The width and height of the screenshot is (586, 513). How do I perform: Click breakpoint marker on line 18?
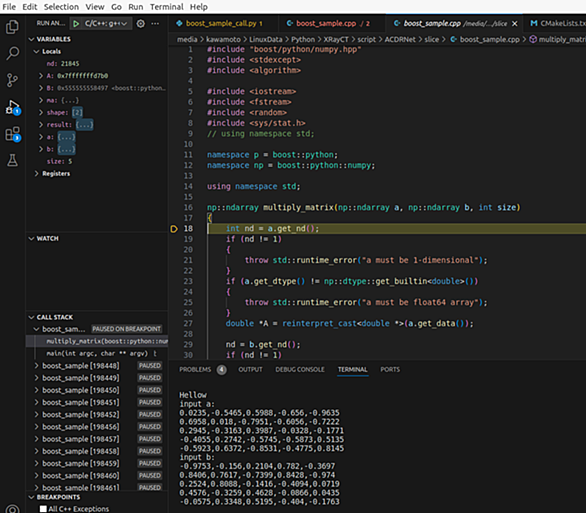pos(174,229)
